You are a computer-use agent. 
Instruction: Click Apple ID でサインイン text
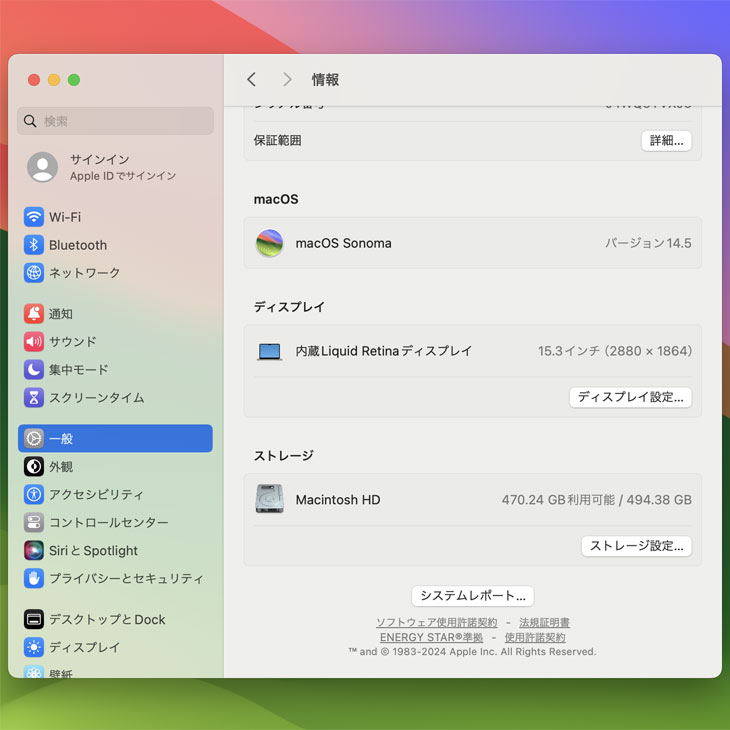coord(123,176)
